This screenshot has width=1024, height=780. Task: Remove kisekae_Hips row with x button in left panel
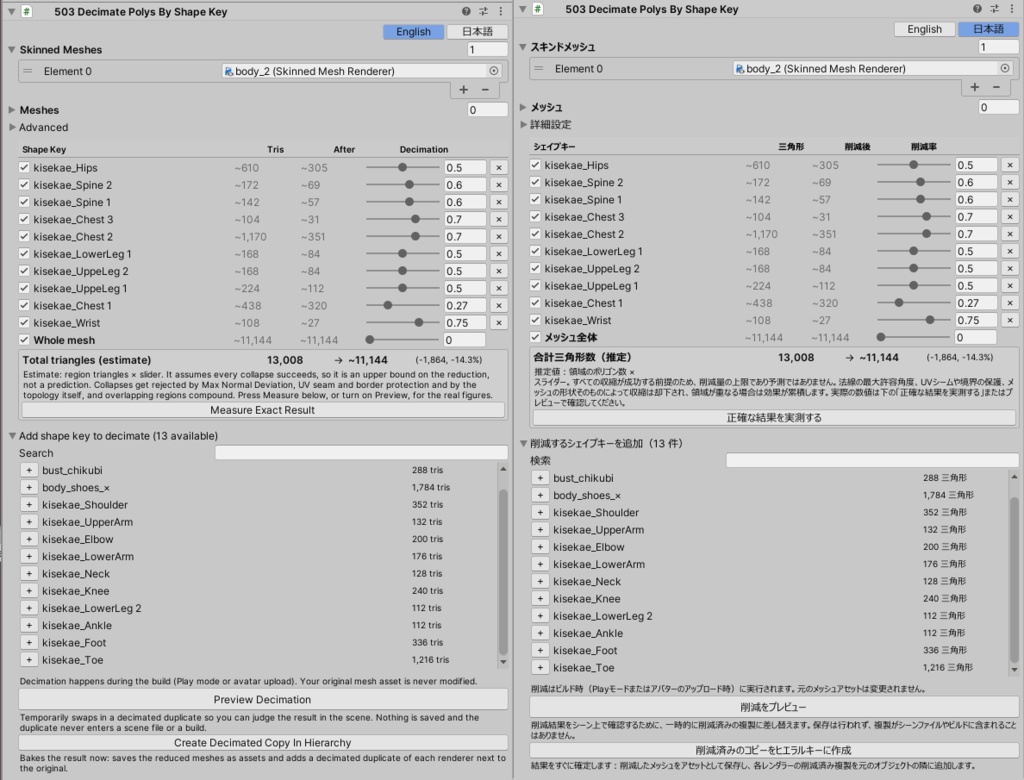[498, 168]
